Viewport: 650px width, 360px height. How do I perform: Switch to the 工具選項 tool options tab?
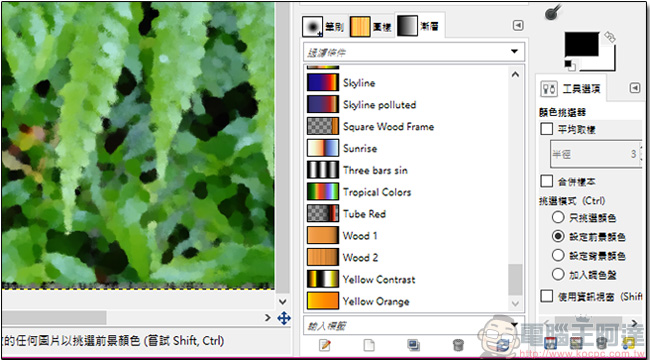pos(571,88)
